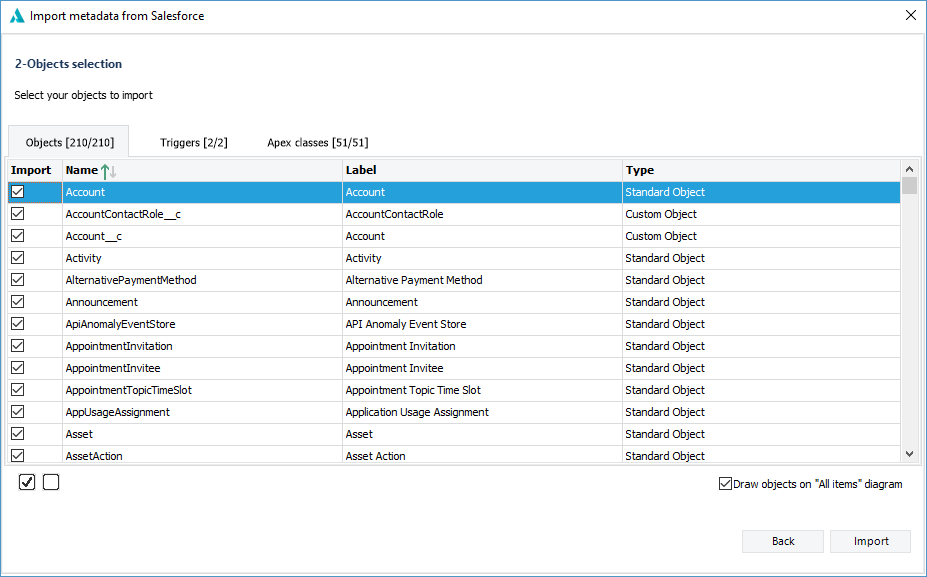Select the Objects [210/210] tab

tap(68, 141)
